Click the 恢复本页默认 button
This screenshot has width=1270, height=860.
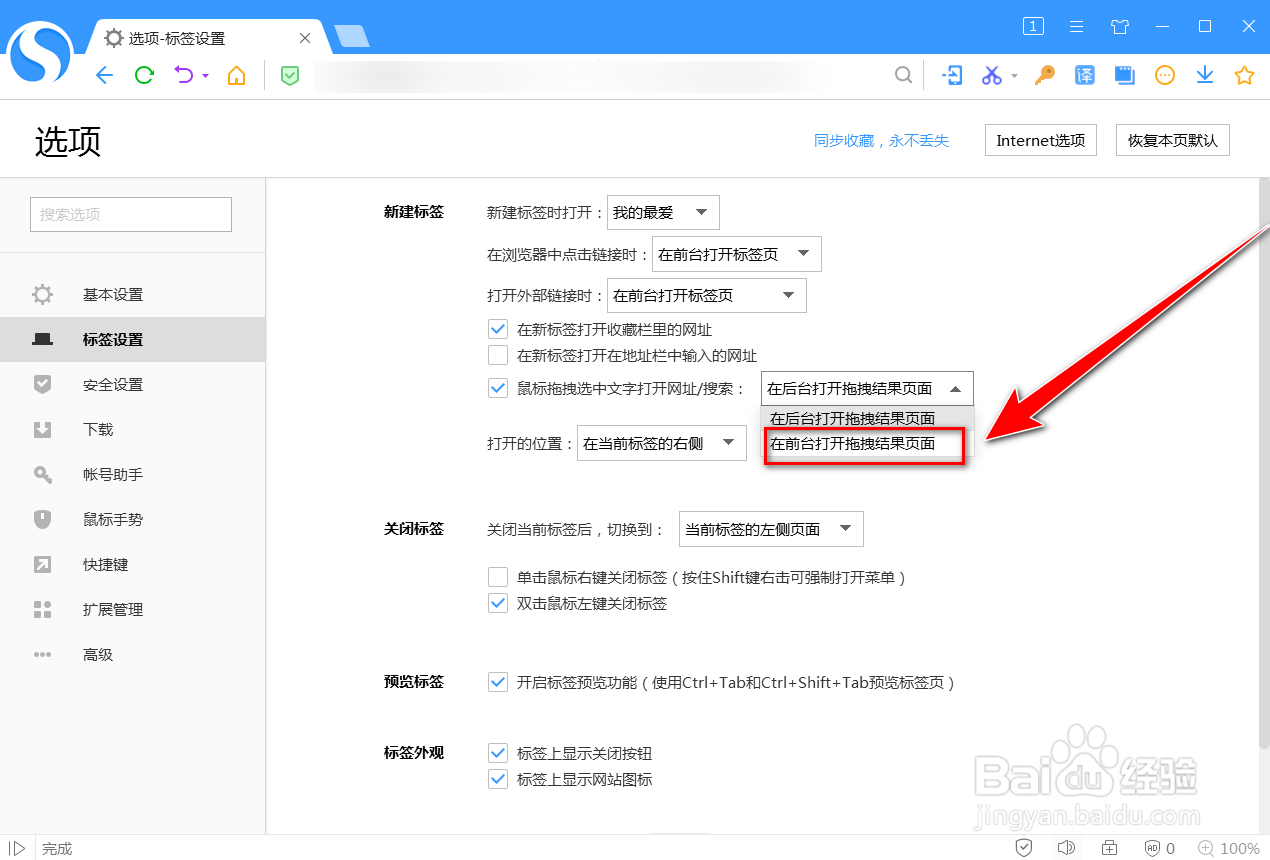point(1172,140)
